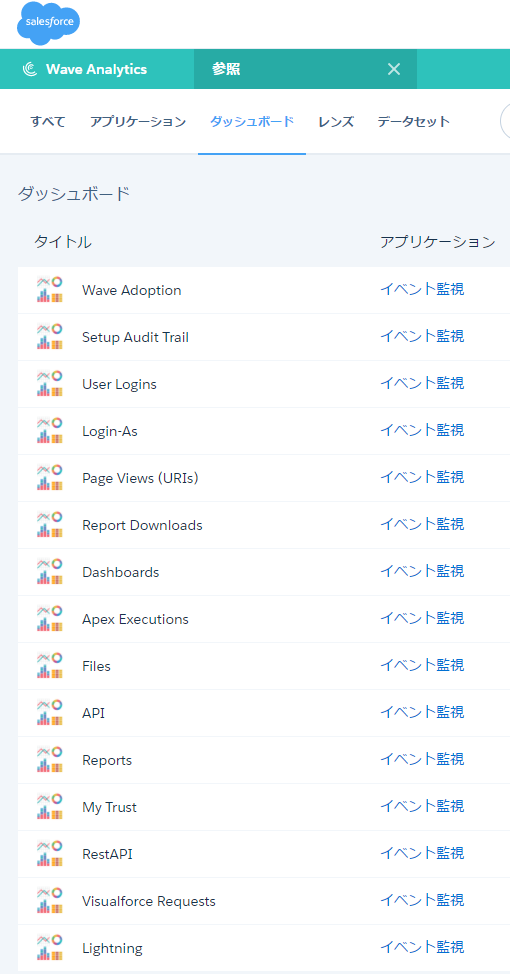Open the Files dashboard title
The height and width of the screenshot is (974, 510).
tap(96, 666)
